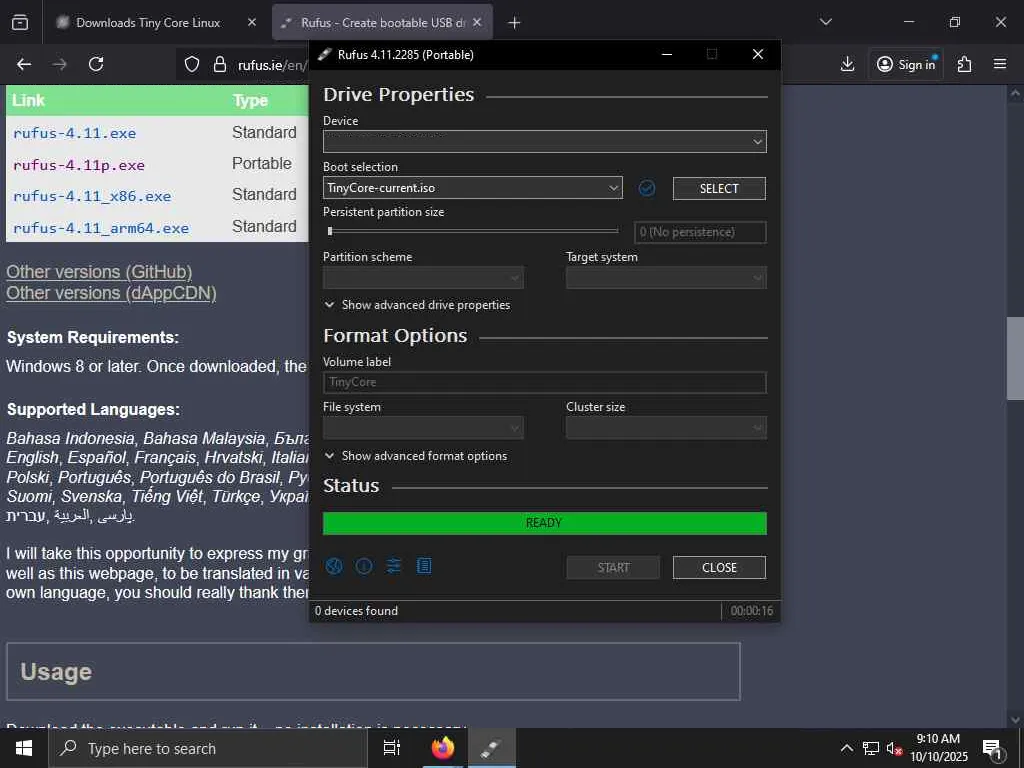Open the Partition scheme dropdown

tap(423, 278)
